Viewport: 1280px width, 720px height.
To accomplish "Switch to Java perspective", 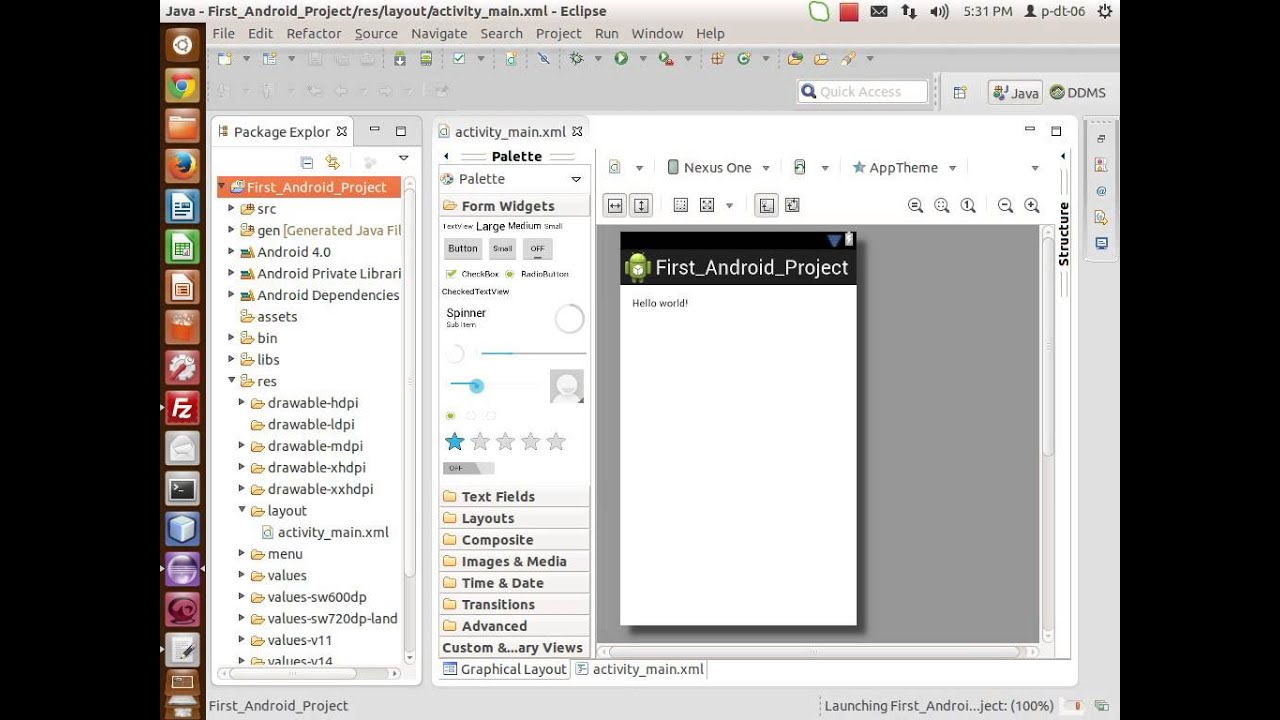I will coord(1016,93).
